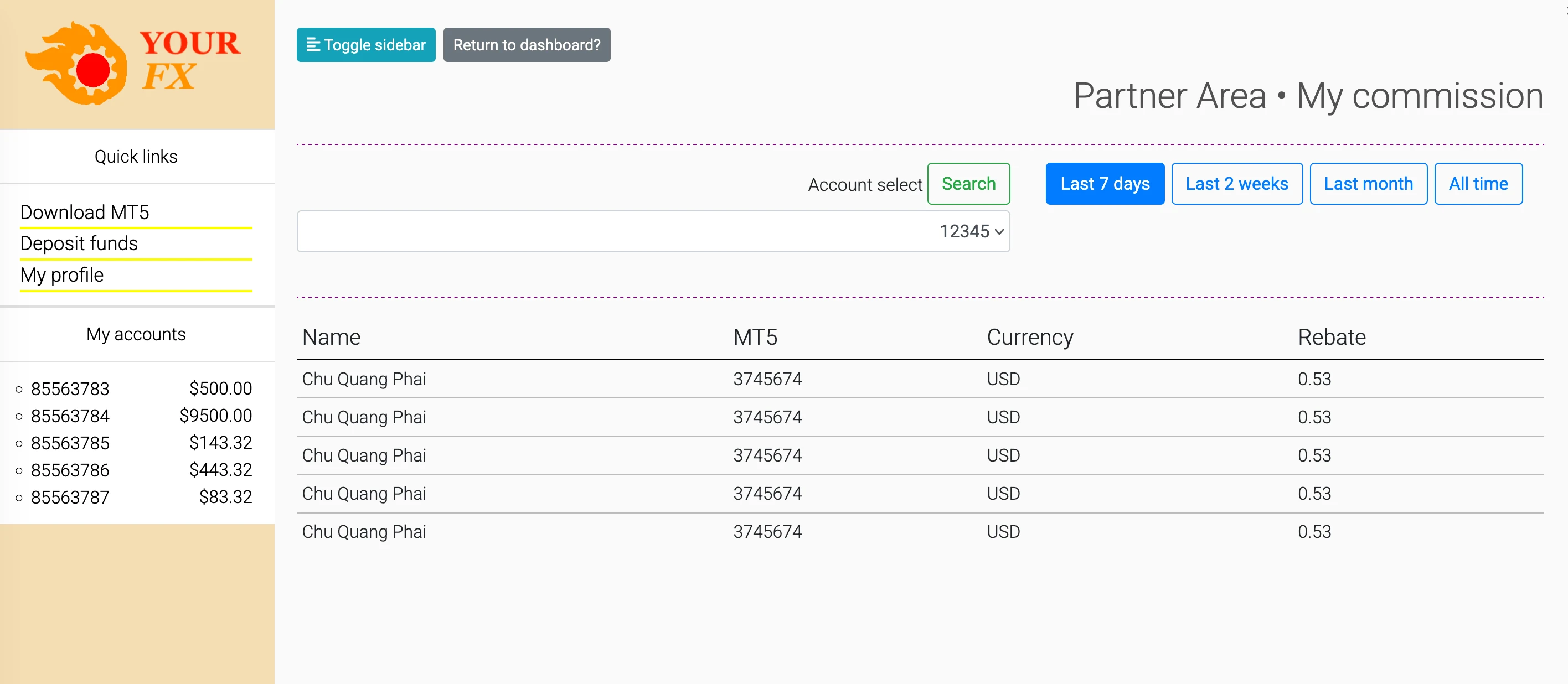Select the All time period

1477,184
